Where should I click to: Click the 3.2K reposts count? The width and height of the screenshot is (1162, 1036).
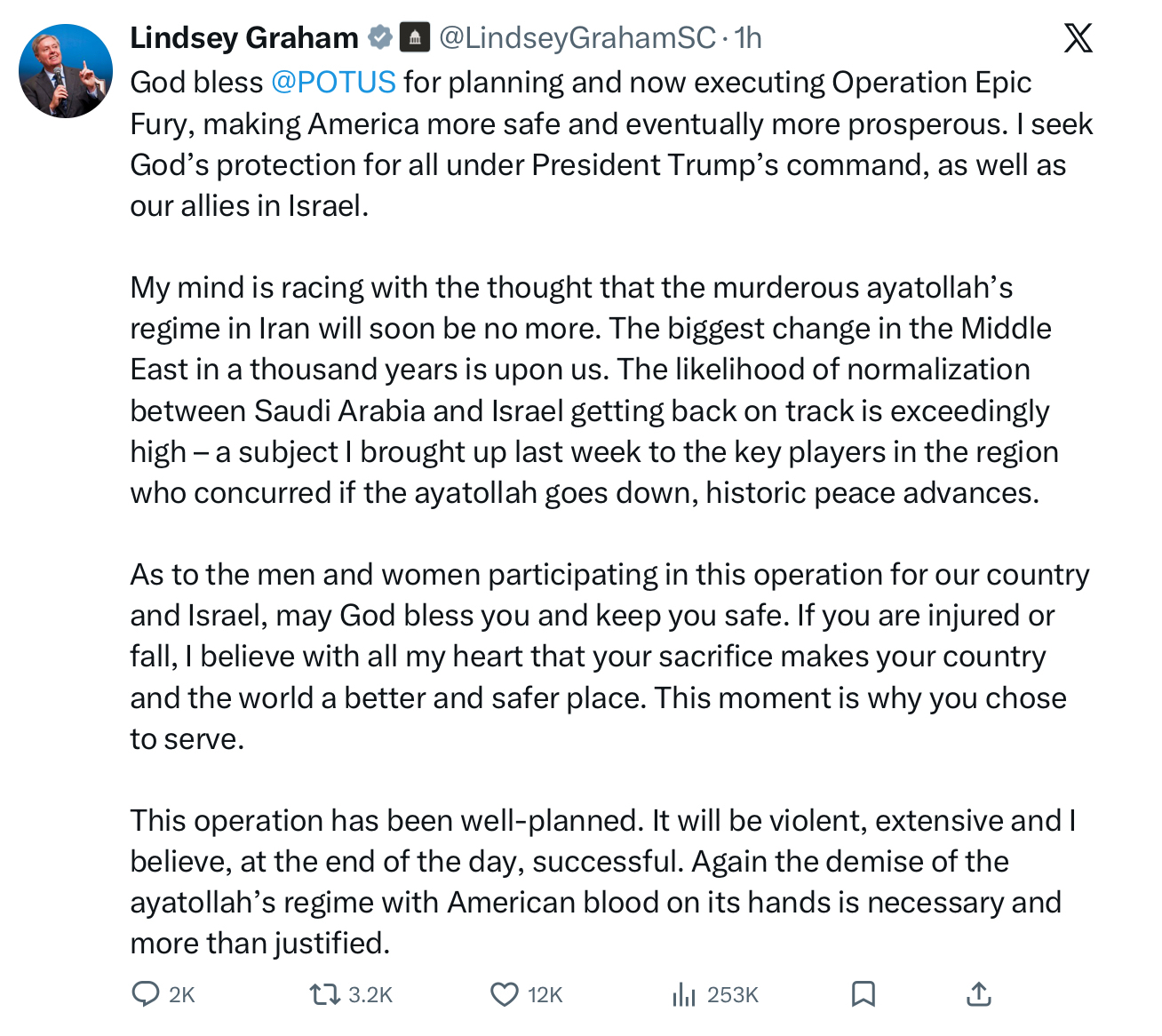click(370, 994)
